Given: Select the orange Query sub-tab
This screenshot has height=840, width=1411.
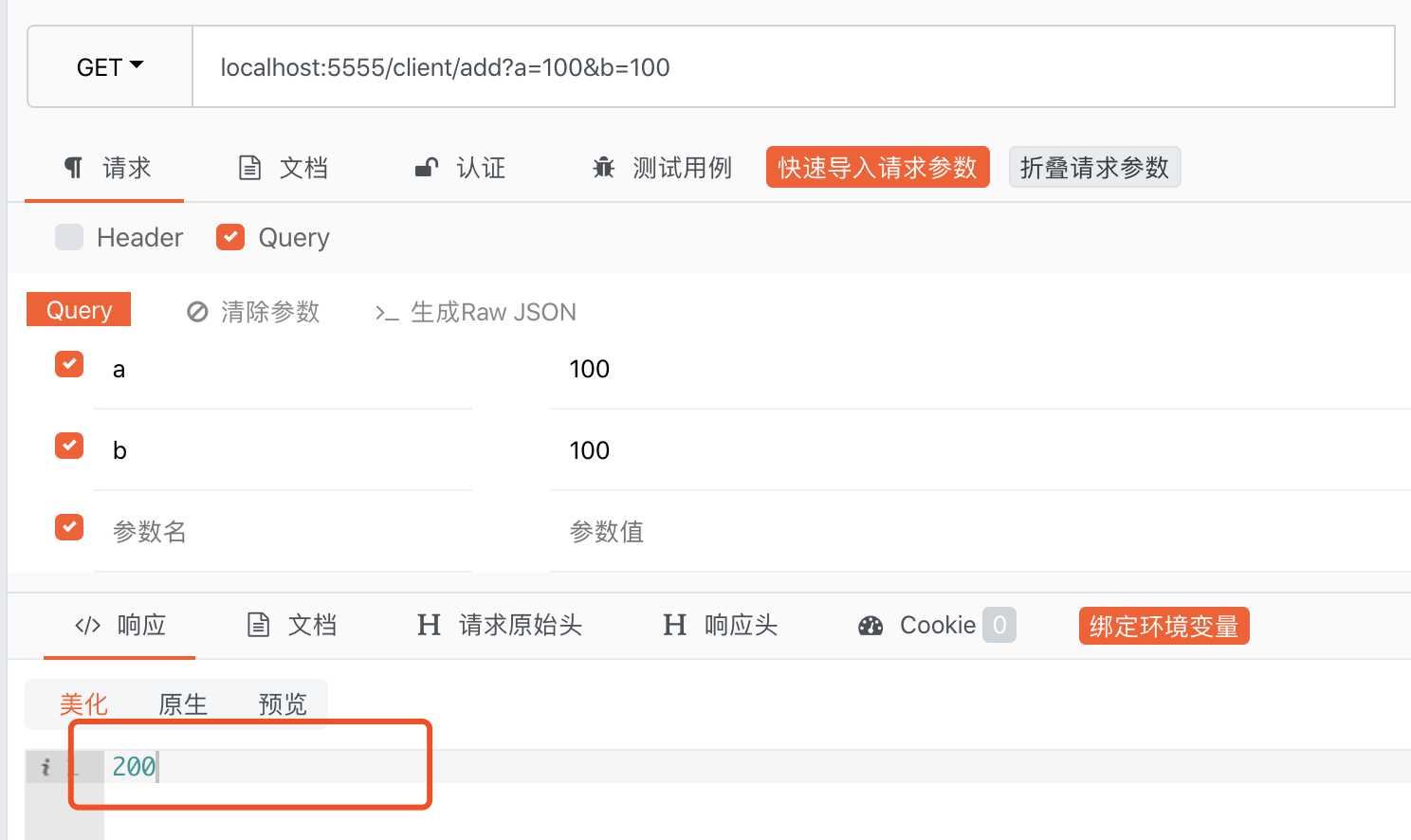Looking at the screenshot, I should tap(79, 310).
